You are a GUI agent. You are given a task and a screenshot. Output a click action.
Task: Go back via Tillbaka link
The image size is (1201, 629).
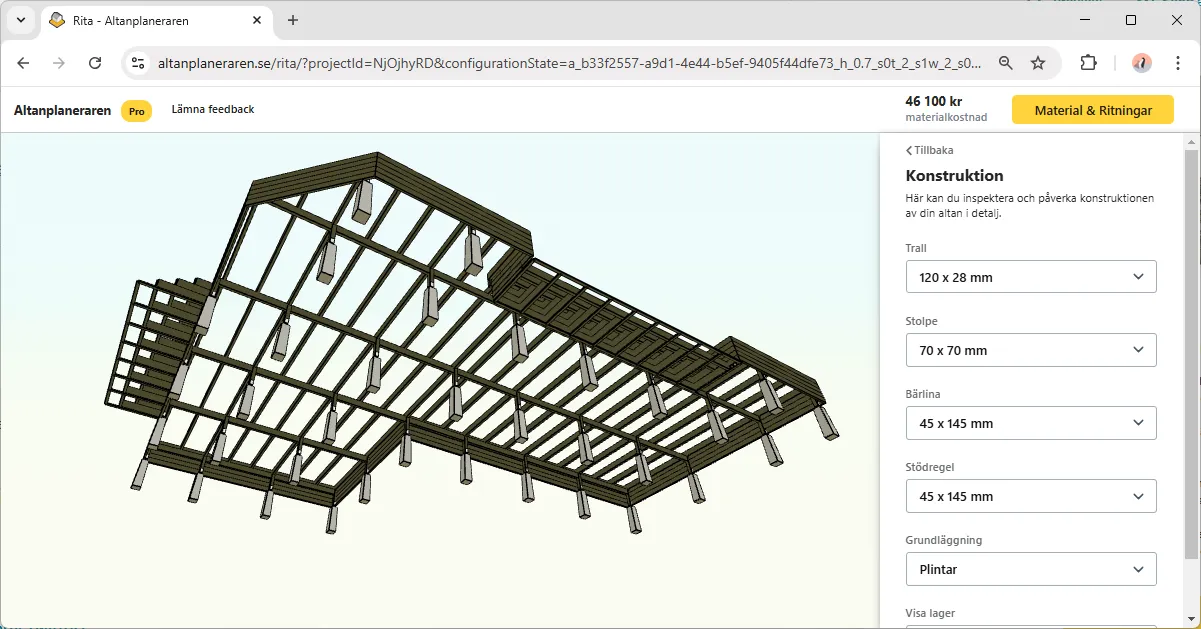click(930, 150)
